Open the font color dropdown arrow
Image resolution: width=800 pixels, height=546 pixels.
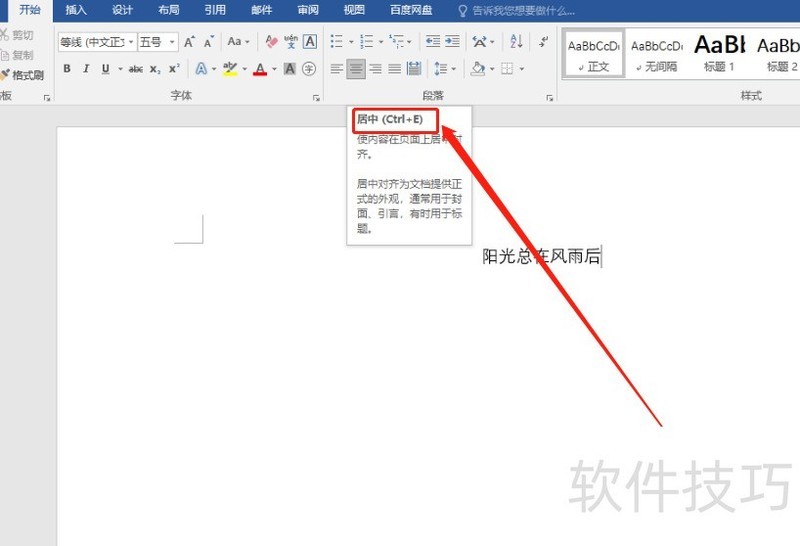(274, 68)
